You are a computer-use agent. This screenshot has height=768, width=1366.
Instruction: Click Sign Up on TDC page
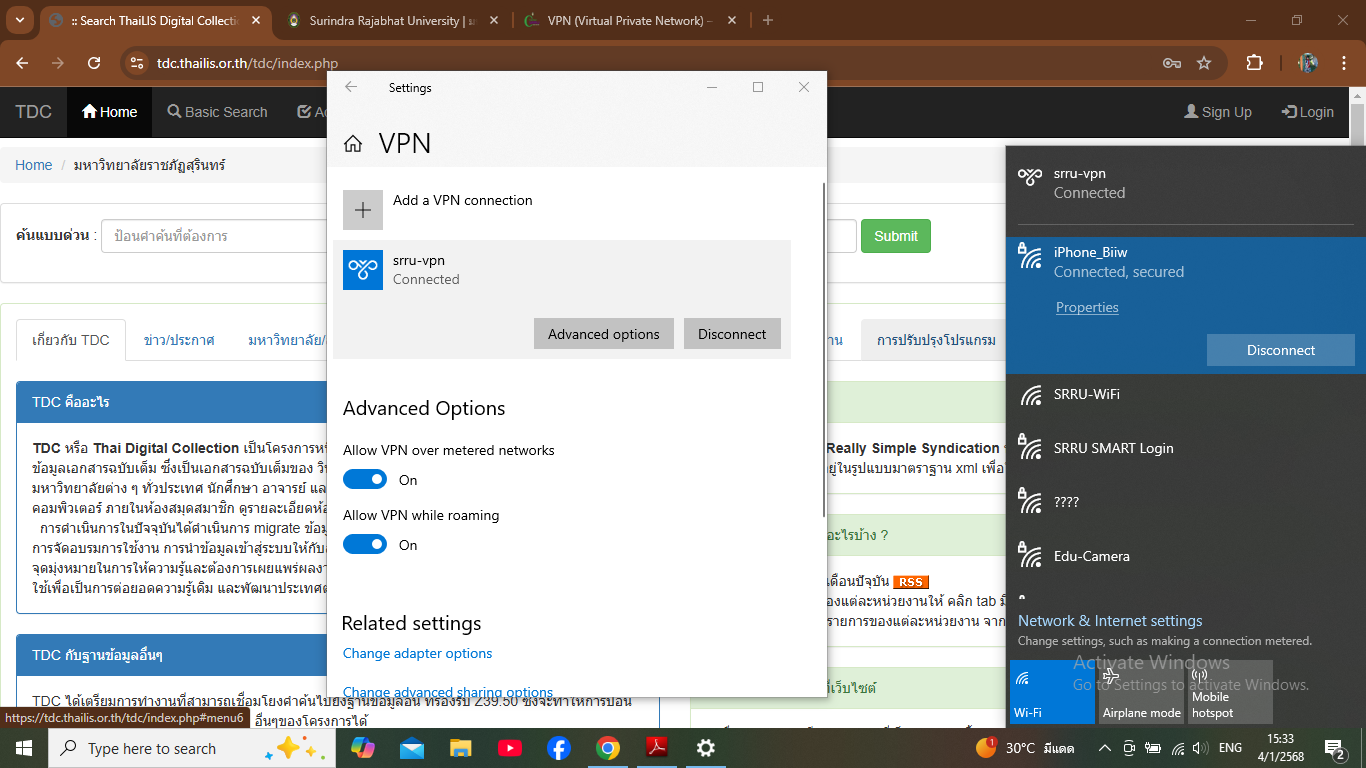1218,112
